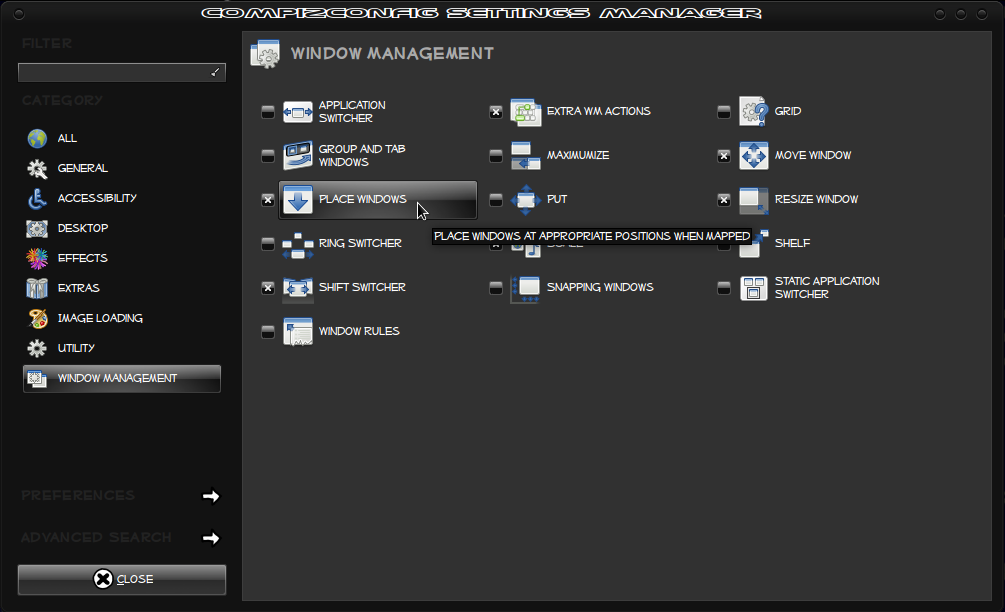
Task: Tick the Static Application Switcher checkbox
Action: tap(724, 288)
